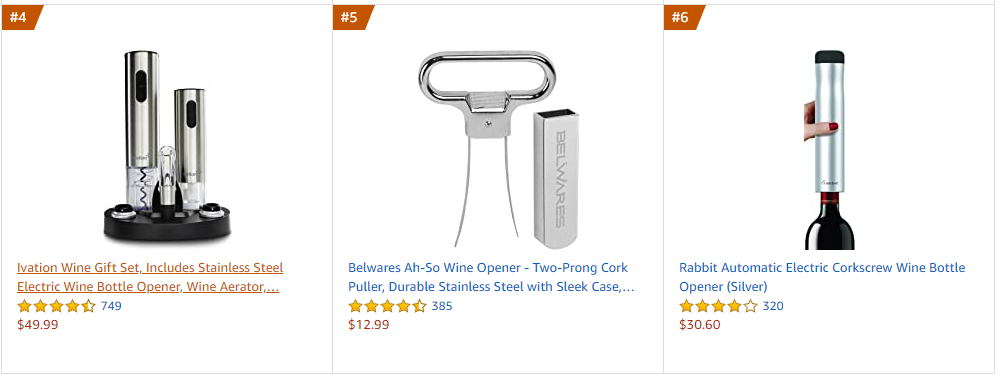Image resolution: width=998 pixels, height=374 pixels.
Task: Click the #4 bestseller rank badge
Action: click(22, 17)
